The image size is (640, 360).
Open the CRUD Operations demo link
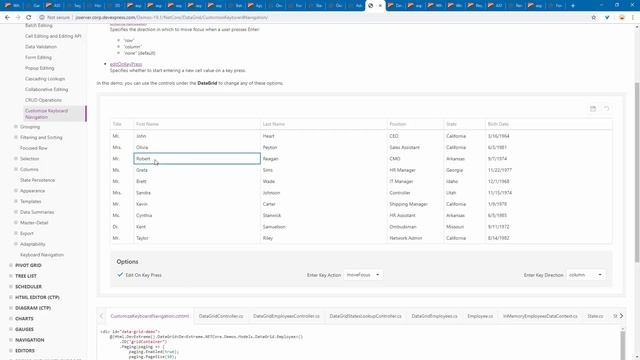tap(43, 100)
